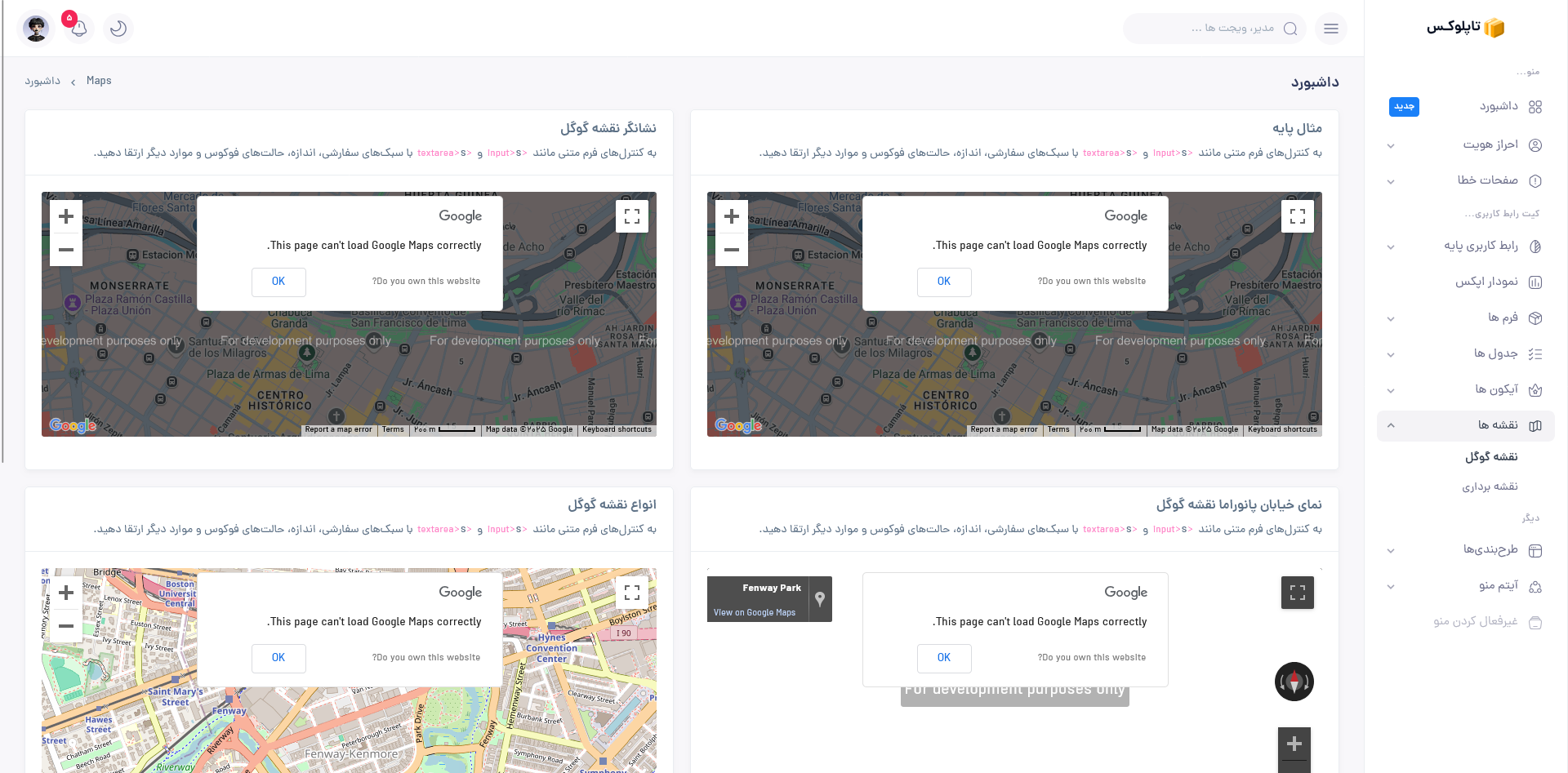Viewport: 1568px width, 773px height.
Task: Expand آیکون ها sidebar menu
Action: pos(1466,389)
